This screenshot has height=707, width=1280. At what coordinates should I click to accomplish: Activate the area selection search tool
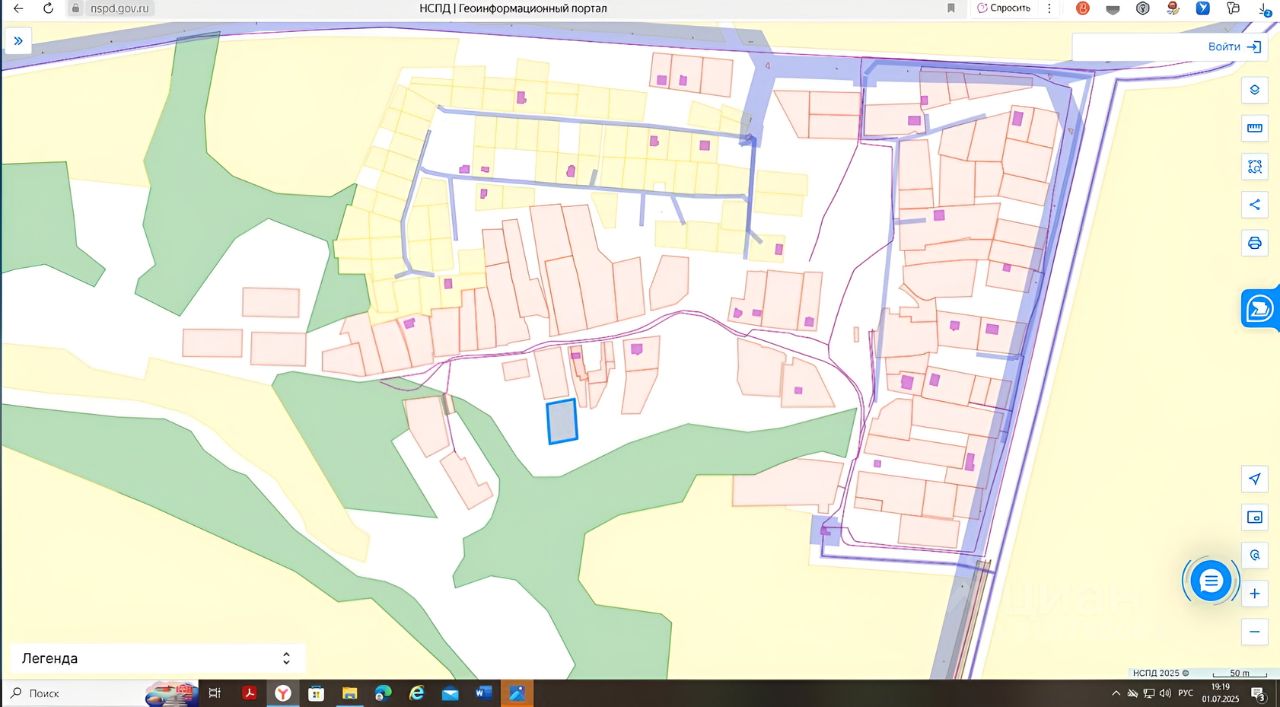(x=1254, y=167)
